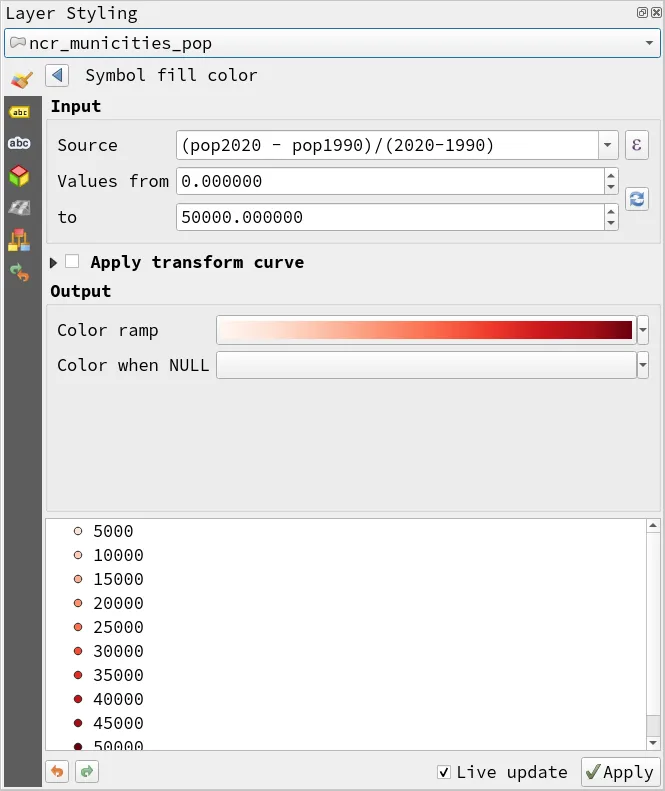Click the Values to input field
Viewport: 665px width, 791px height.
390,217
